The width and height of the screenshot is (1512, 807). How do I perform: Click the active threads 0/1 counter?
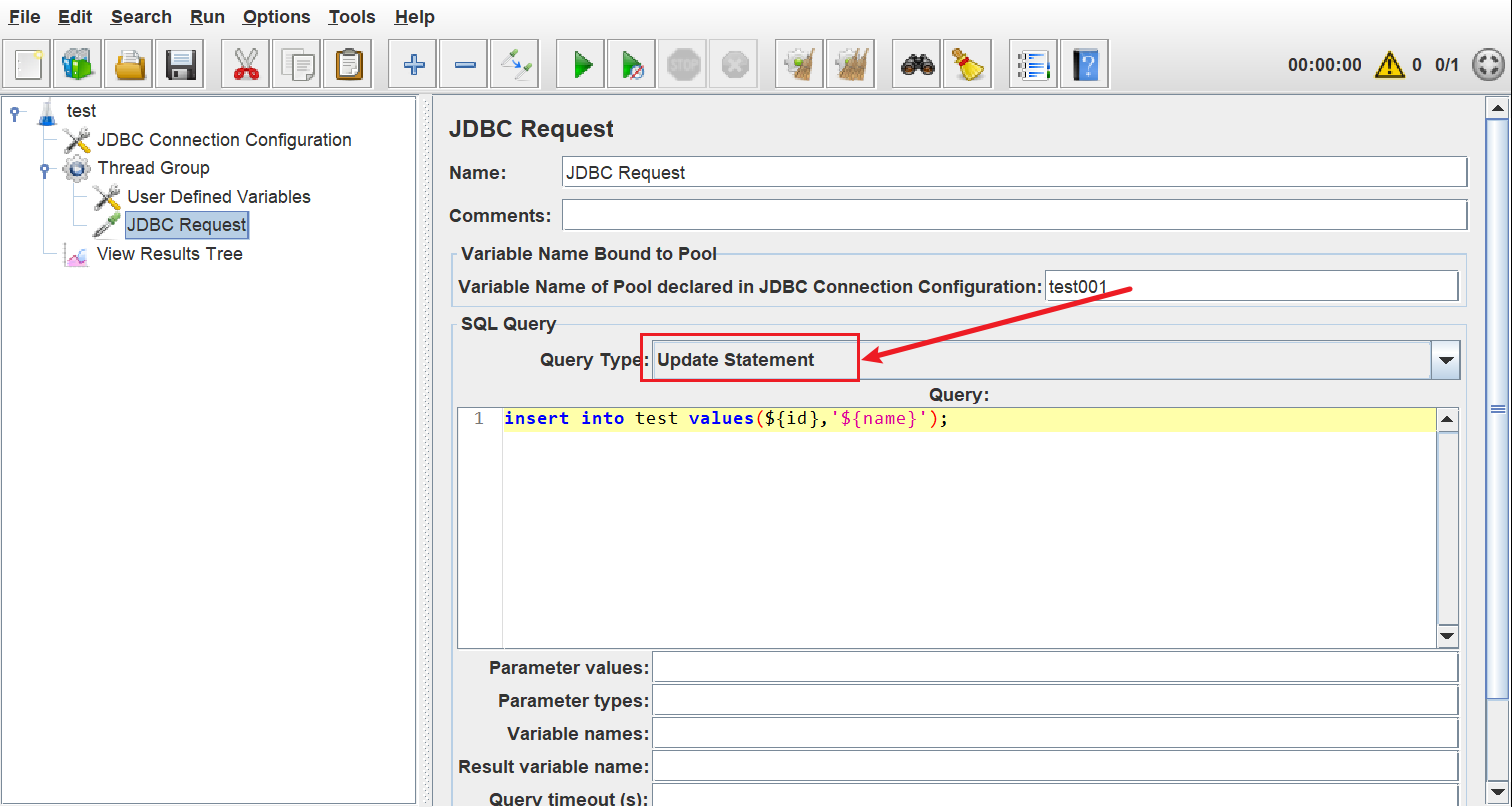click(1447, 65)
